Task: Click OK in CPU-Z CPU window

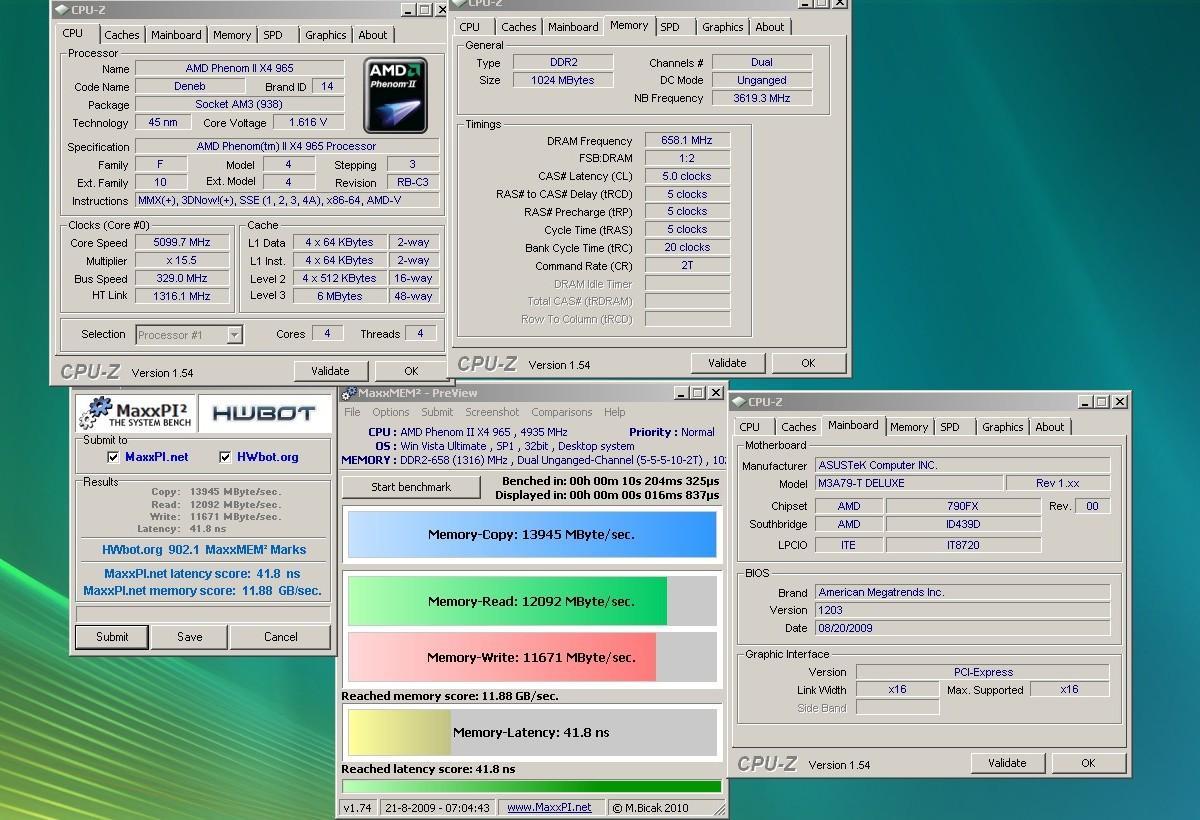Action: (x=411, y=371)
